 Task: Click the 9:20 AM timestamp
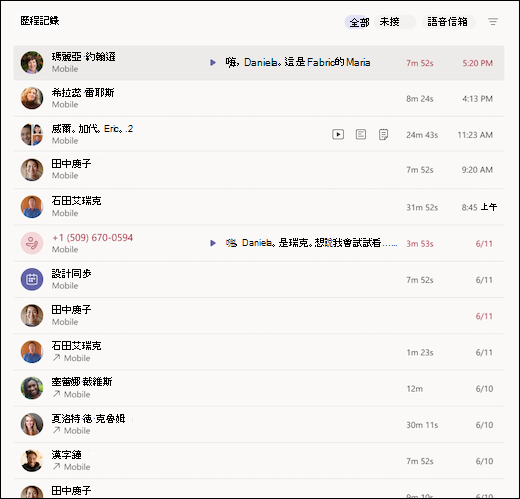477,170
